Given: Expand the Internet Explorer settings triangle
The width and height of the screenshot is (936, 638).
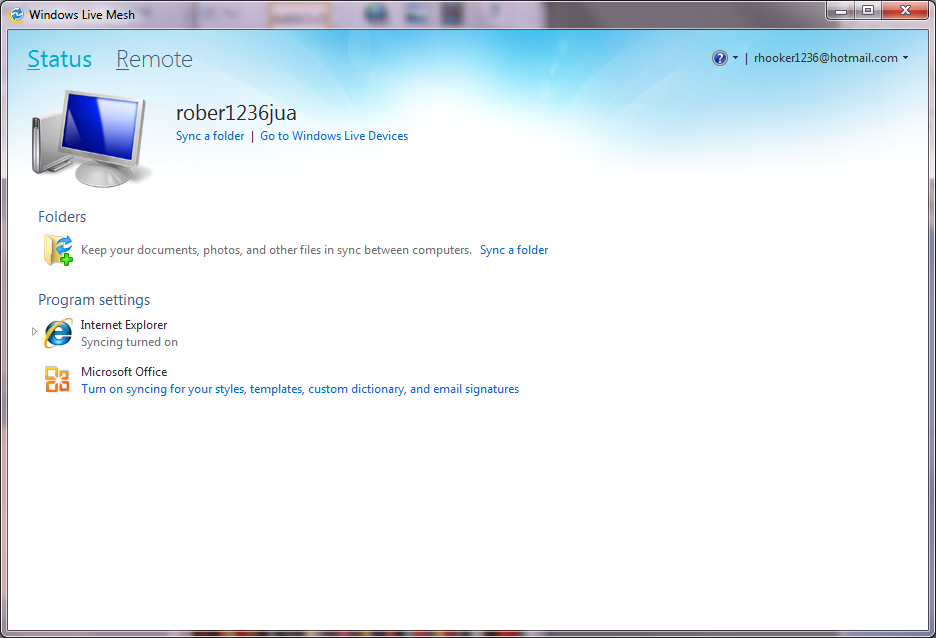Looking at the screenshot, I should point(34,331).
